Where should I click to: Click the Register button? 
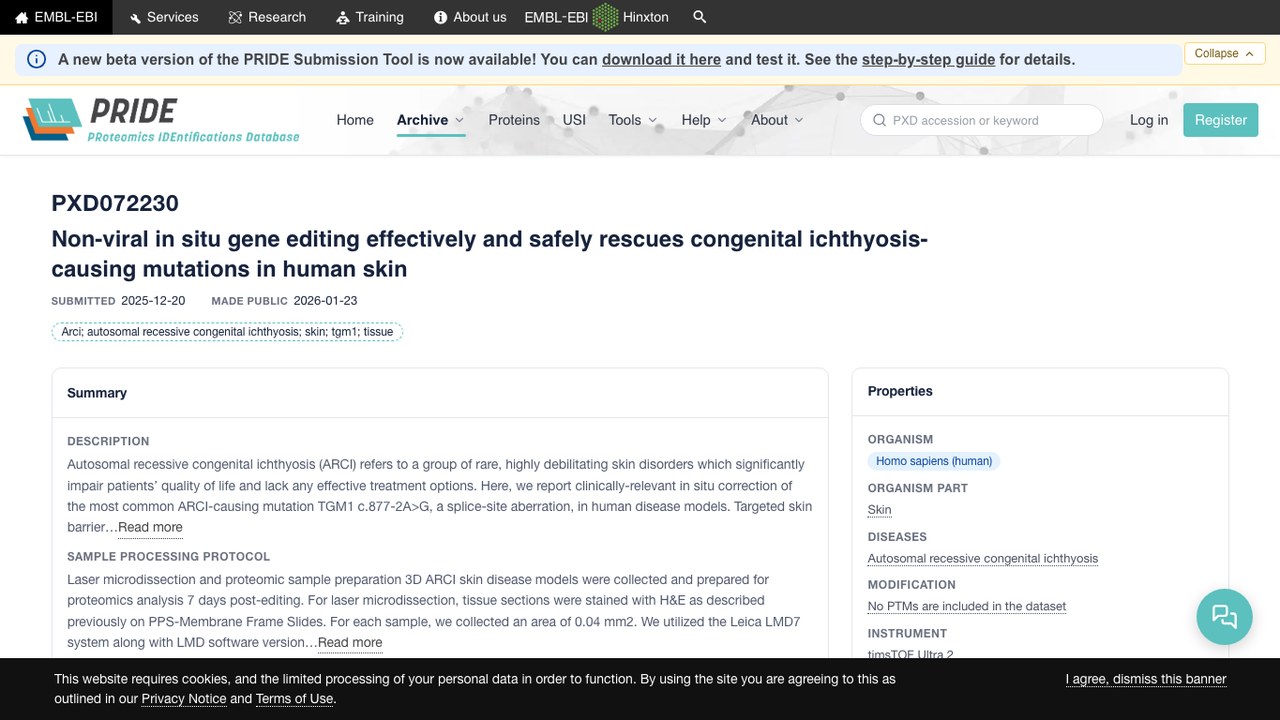coord(1221,120)
